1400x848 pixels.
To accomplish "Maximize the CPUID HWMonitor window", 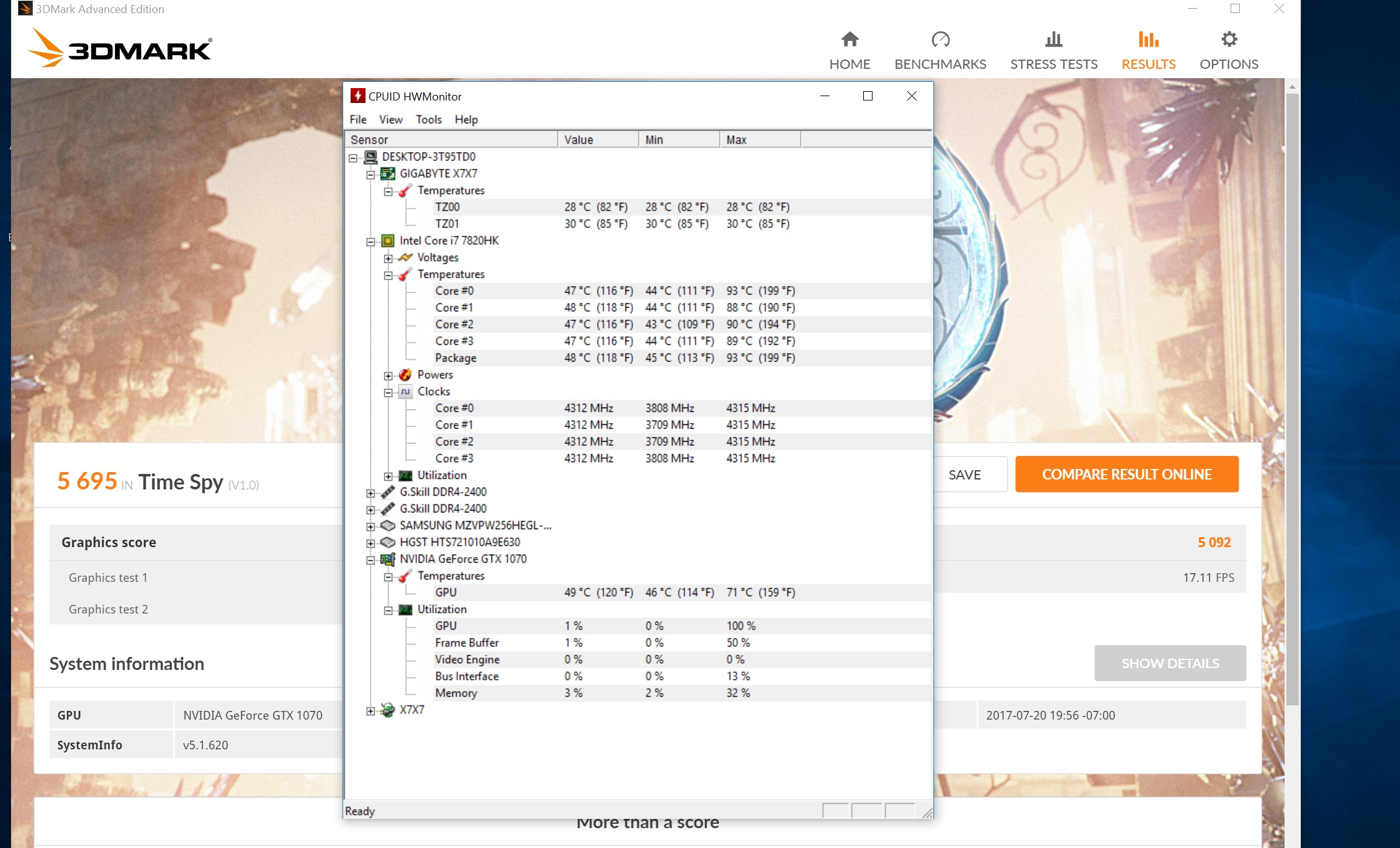I will [868, 96].
